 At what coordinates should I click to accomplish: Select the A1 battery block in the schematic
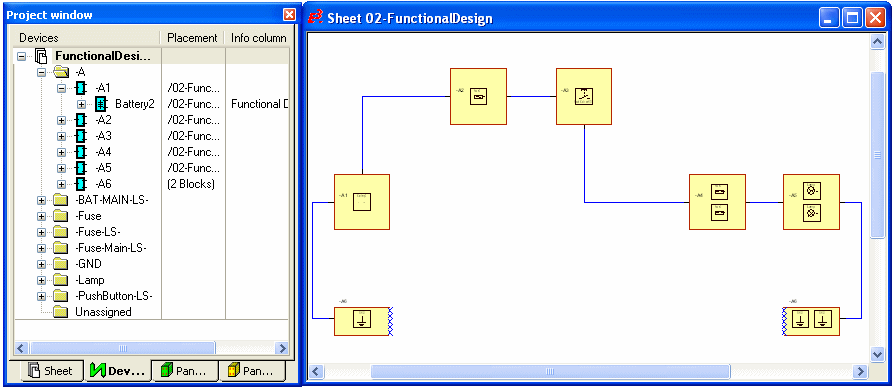(361, 202)
